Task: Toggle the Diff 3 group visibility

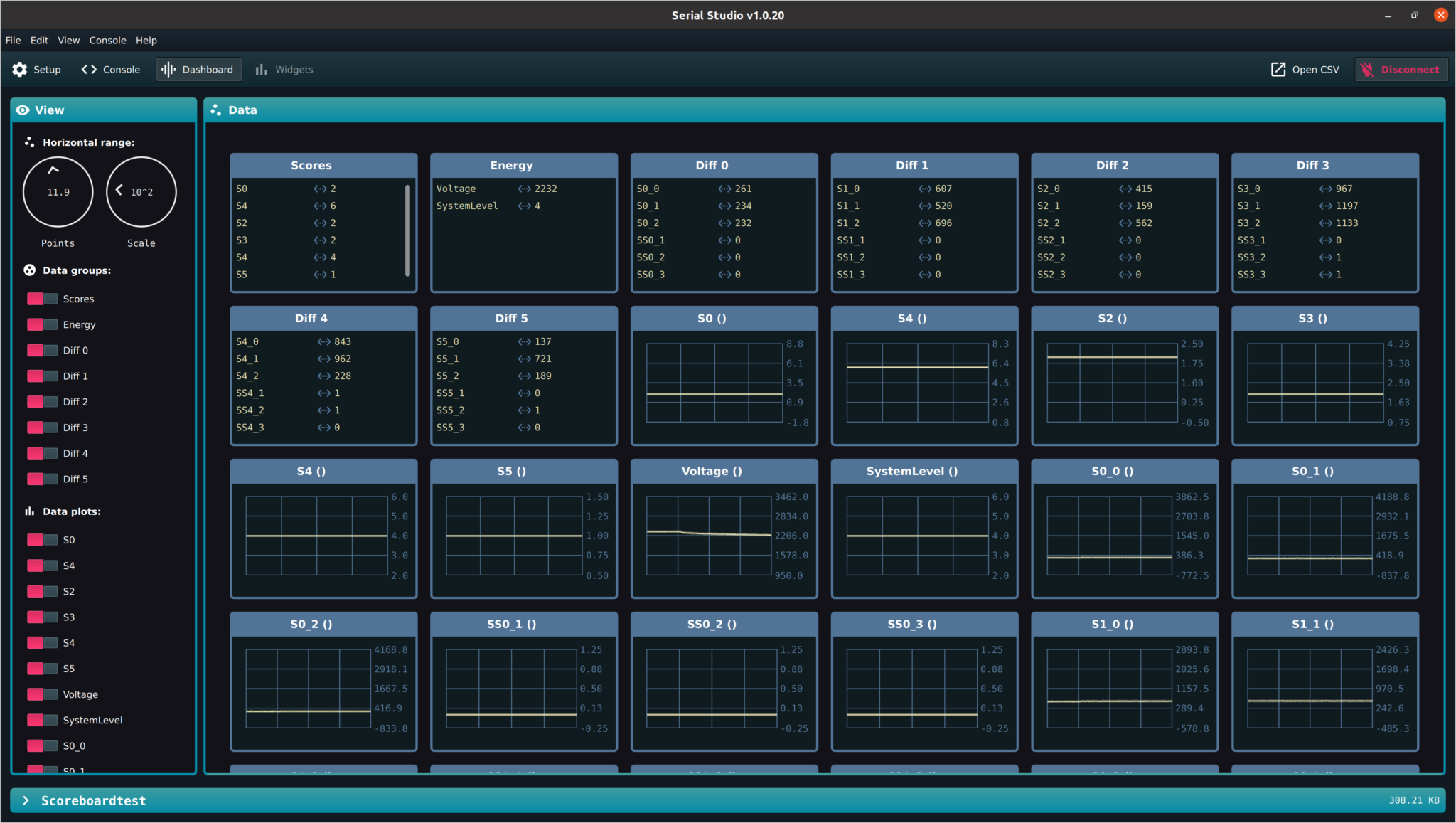Action: pos(42,427)
